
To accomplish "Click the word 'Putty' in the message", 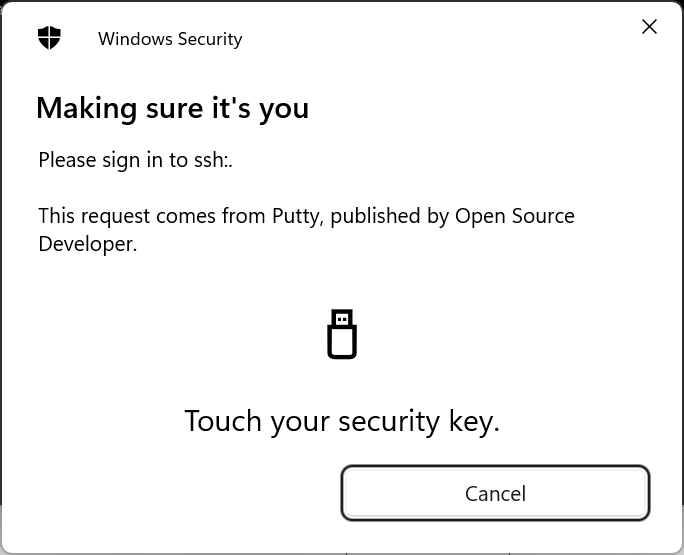I will (297, 216).
